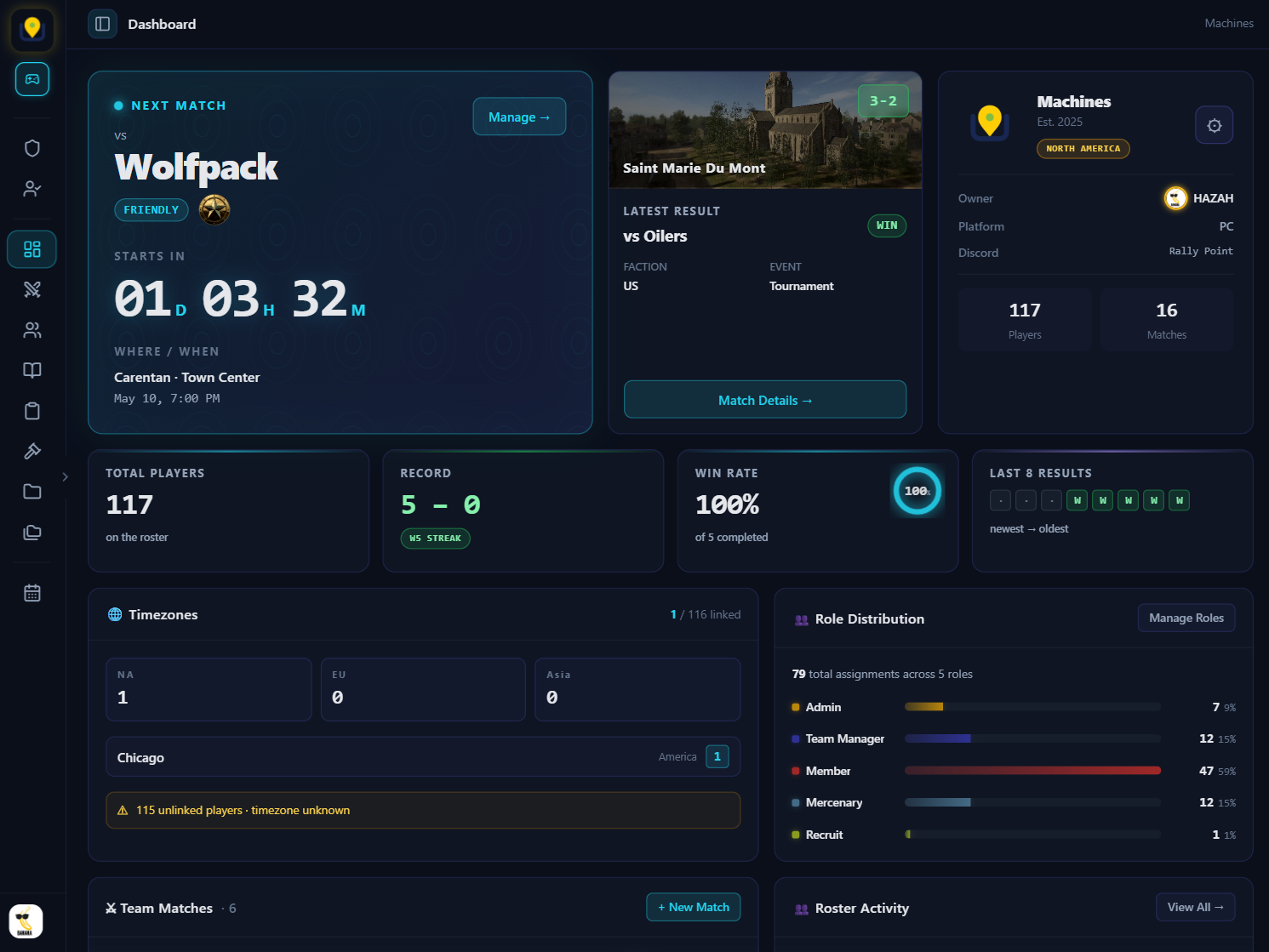Click the Roster Activity people icon
Viewport: 1269px width, 952px height.
point(801,909)
